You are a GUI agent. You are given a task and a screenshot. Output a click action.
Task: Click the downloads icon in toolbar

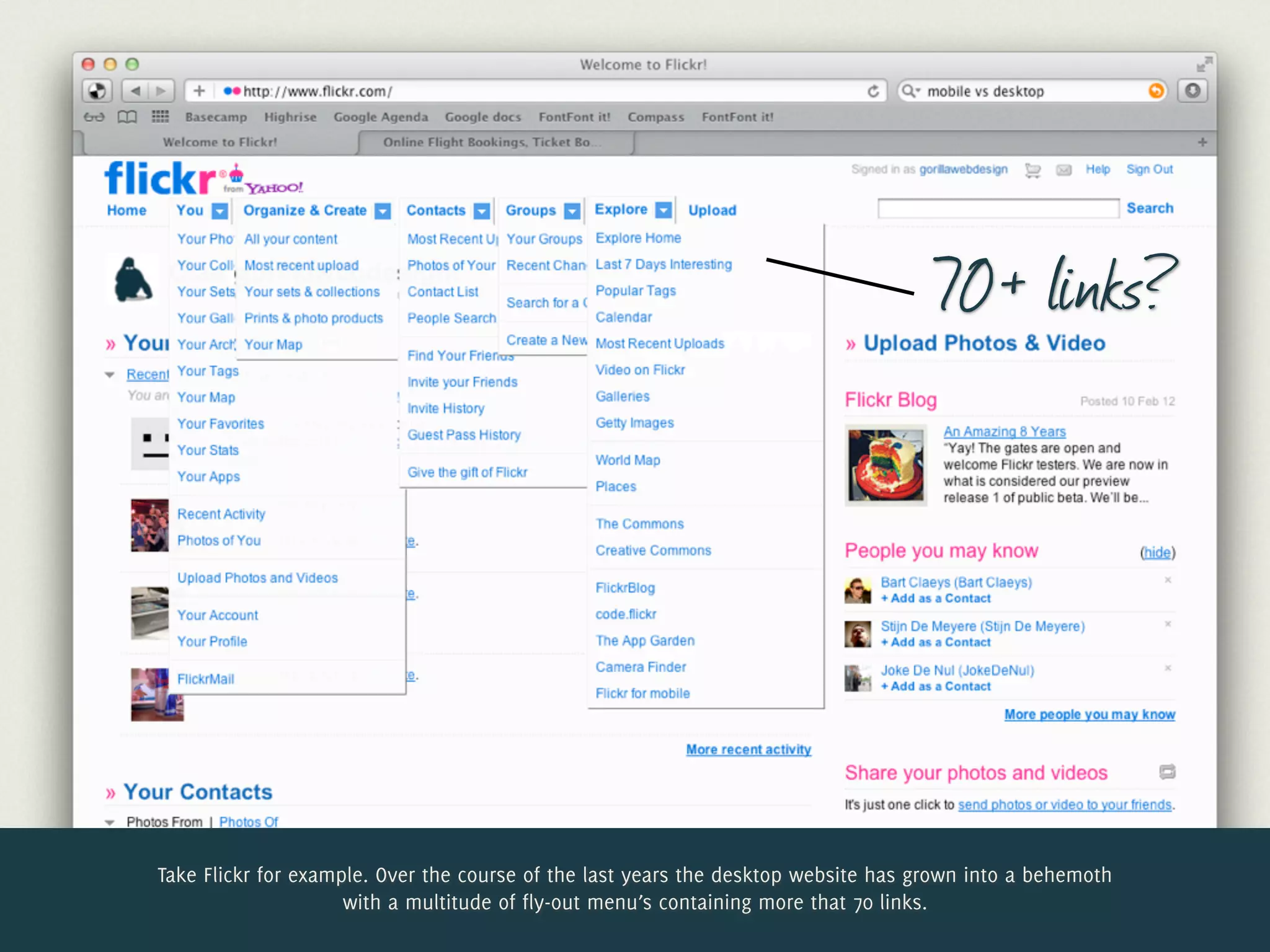pos(1192,91)
